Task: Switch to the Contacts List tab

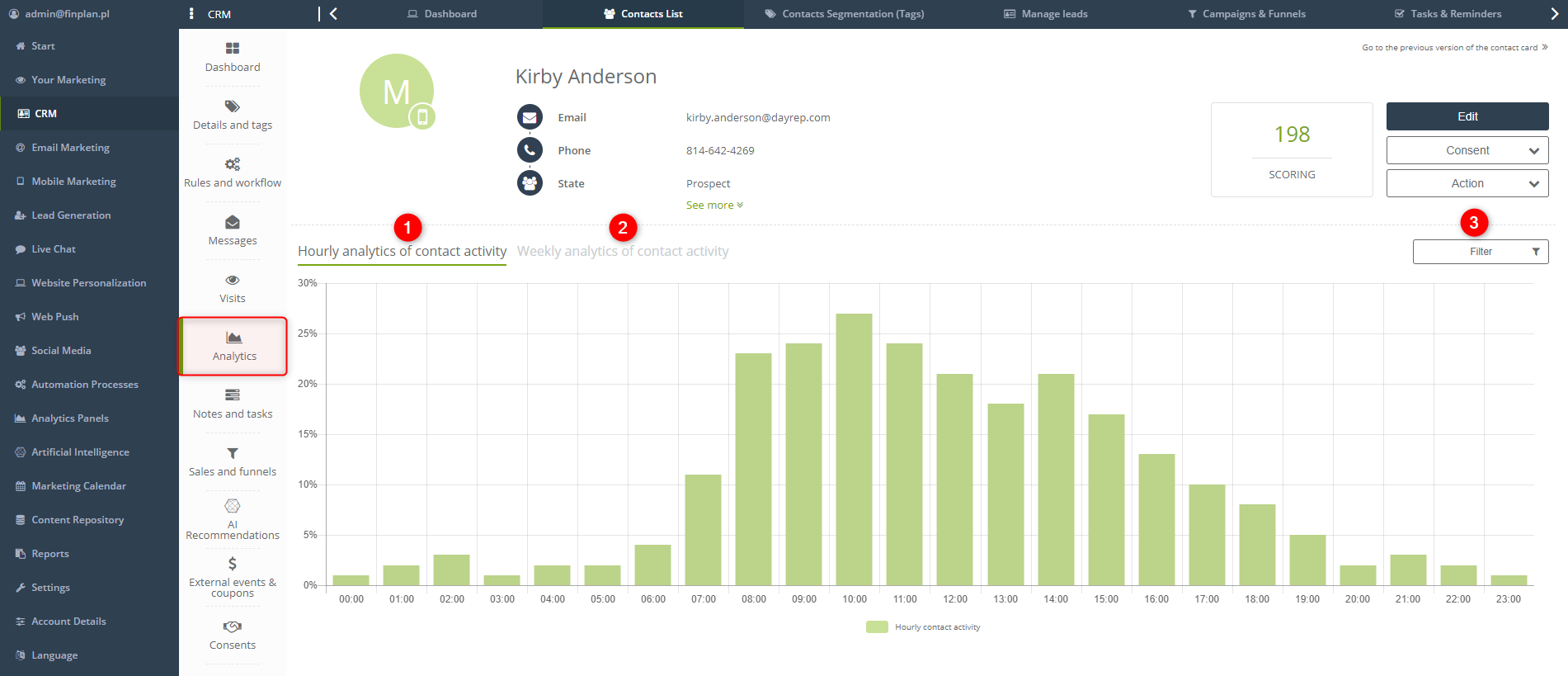Action: (643, 14)
